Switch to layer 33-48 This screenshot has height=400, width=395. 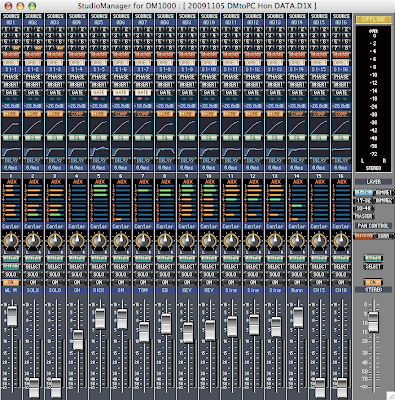[364, 208]
